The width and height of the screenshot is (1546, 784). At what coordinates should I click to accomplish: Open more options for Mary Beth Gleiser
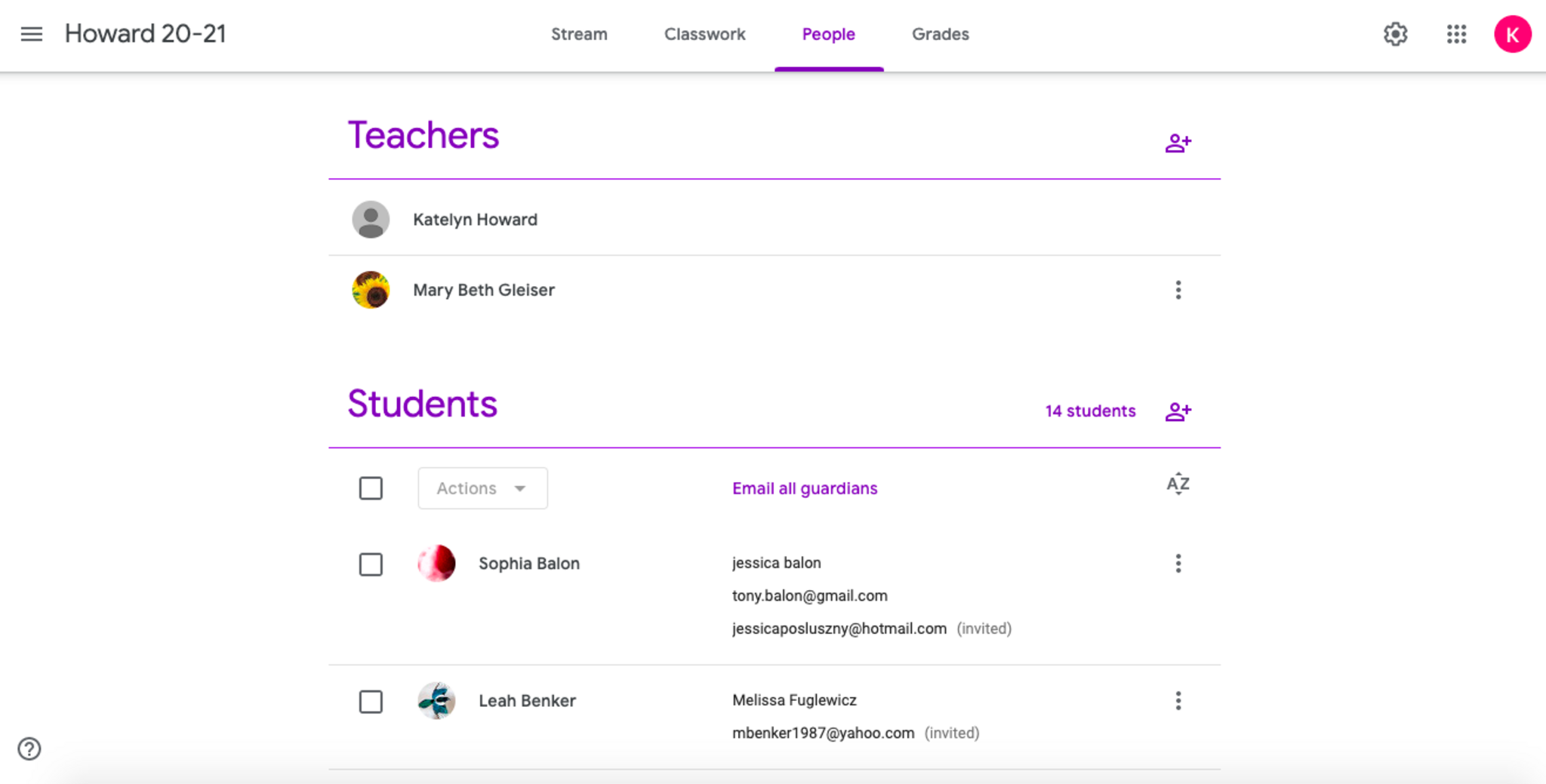[1178, 290]
